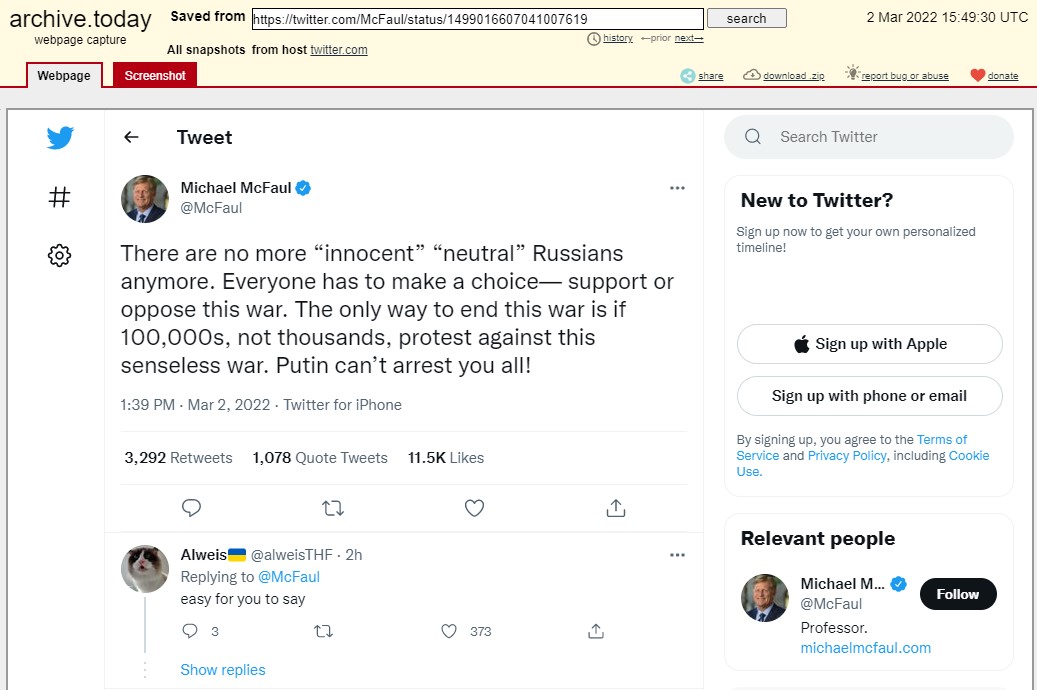
Task: Open more options on McFaul's tweet
Action: (x=677, y=188)
